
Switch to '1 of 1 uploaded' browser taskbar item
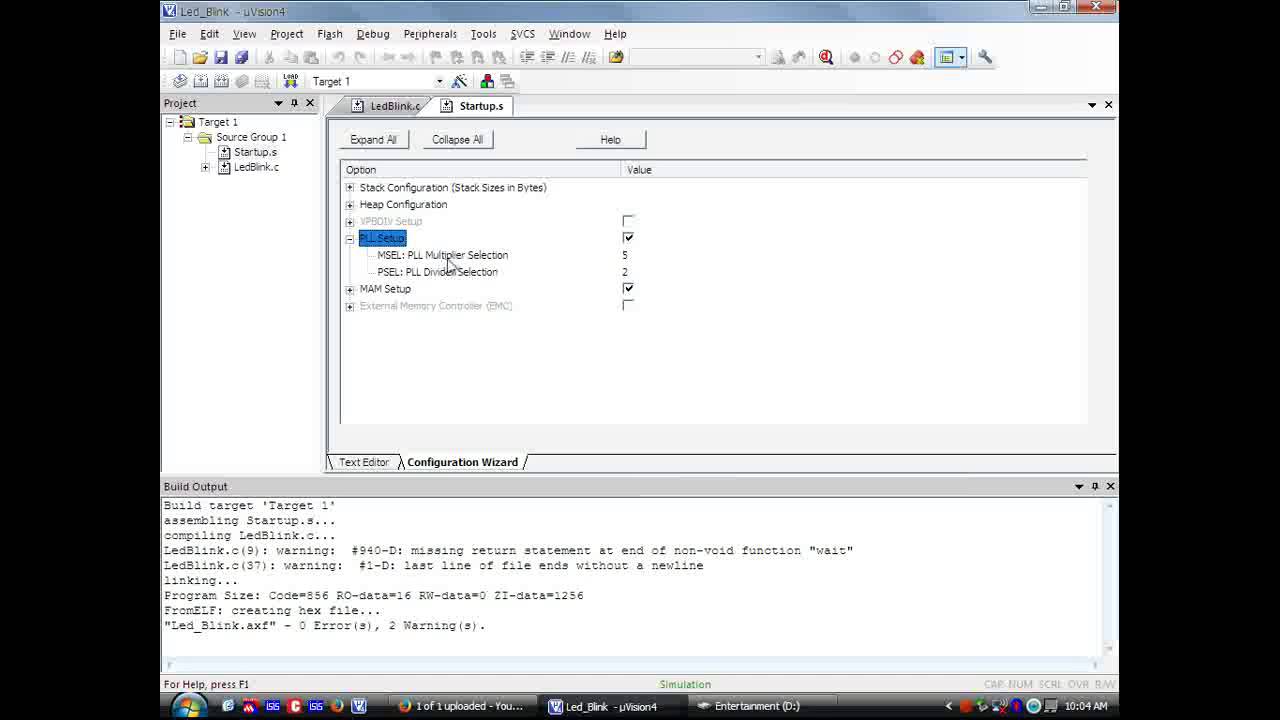click(461, 706)
